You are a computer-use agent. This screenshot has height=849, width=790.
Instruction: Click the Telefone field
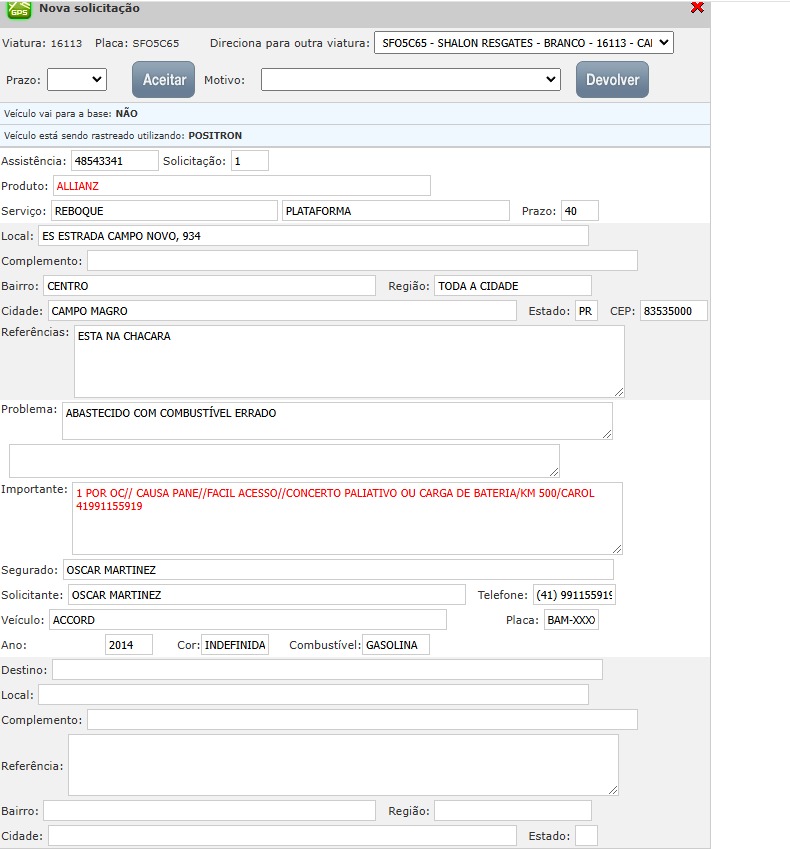[x=574, y=595]
